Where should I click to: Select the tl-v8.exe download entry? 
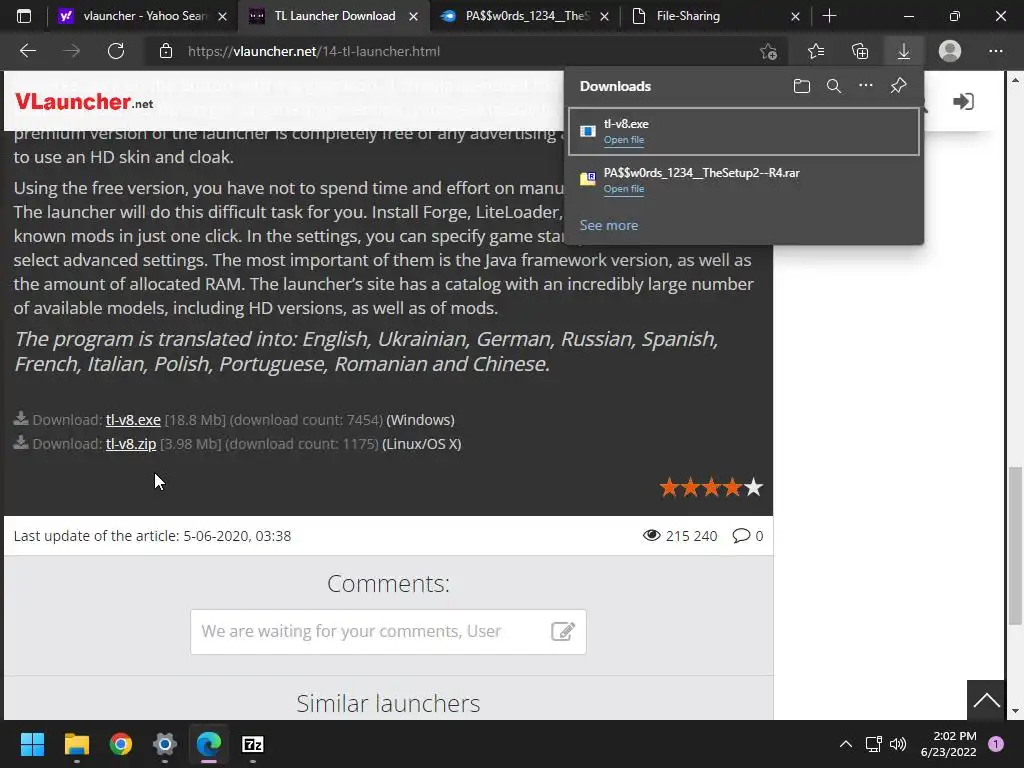[744, 131]
